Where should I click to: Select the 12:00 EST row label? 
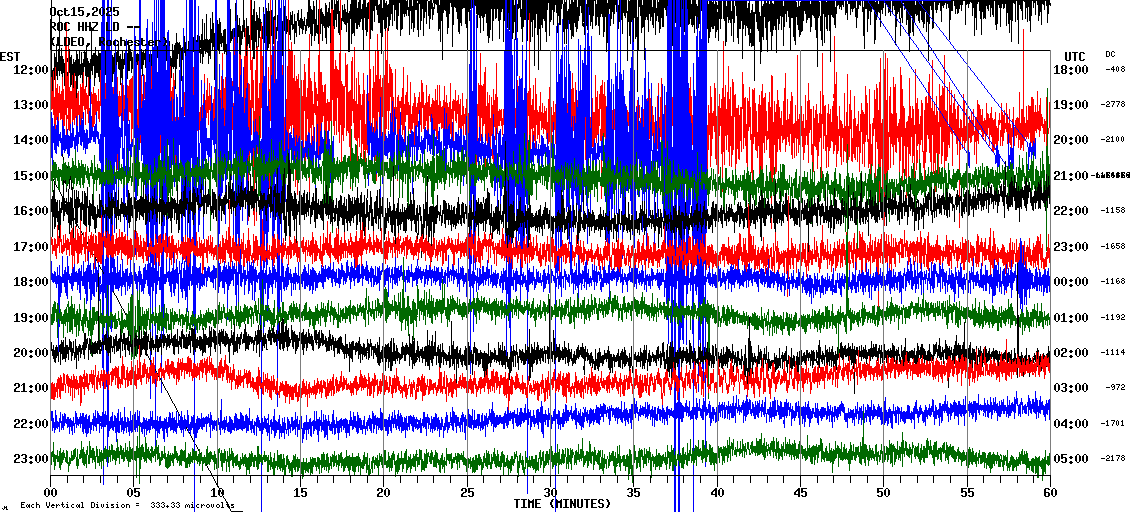point(32,70)
